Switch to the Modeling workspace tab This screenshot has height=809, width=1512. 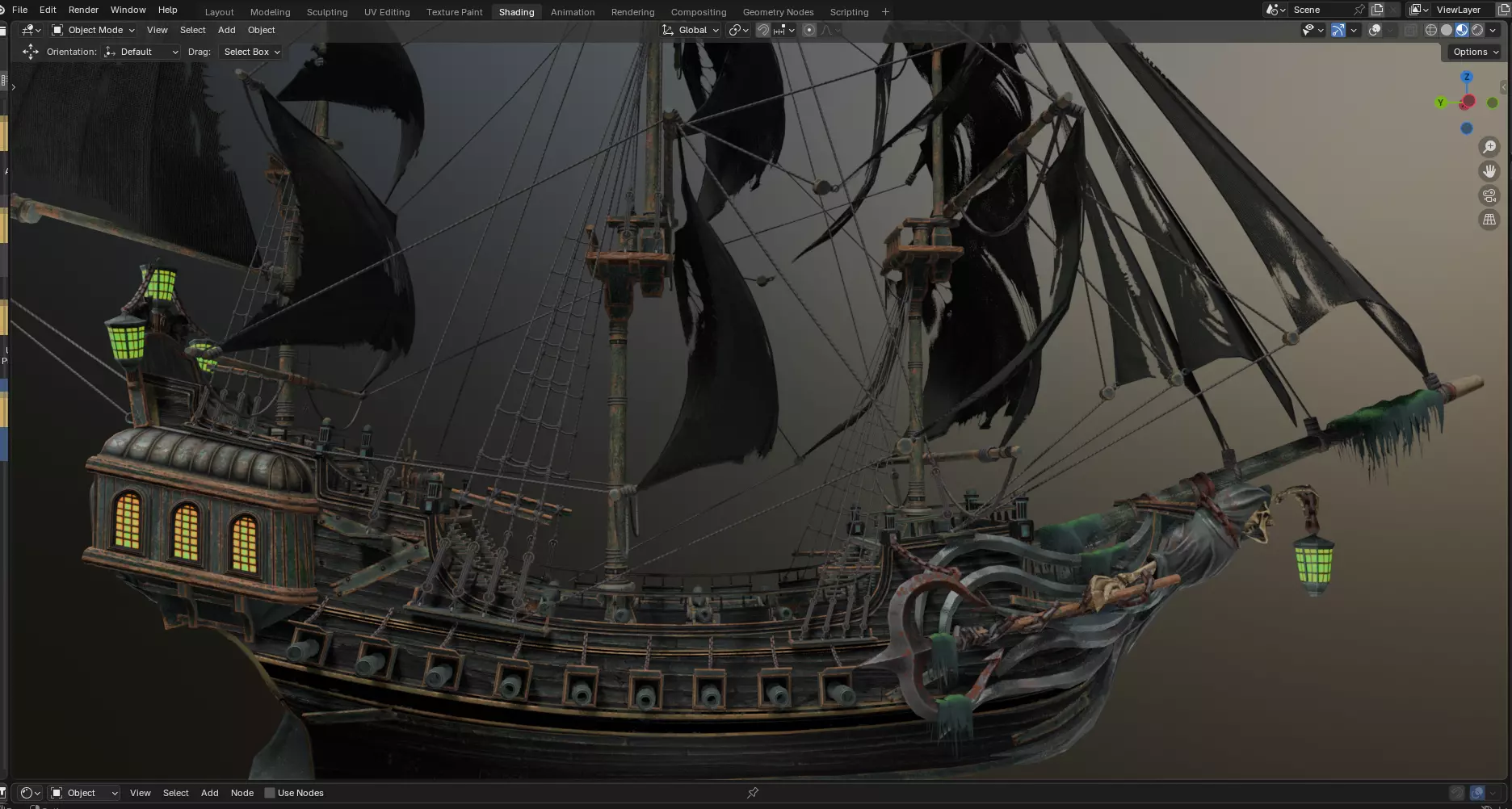click(270, 12)
